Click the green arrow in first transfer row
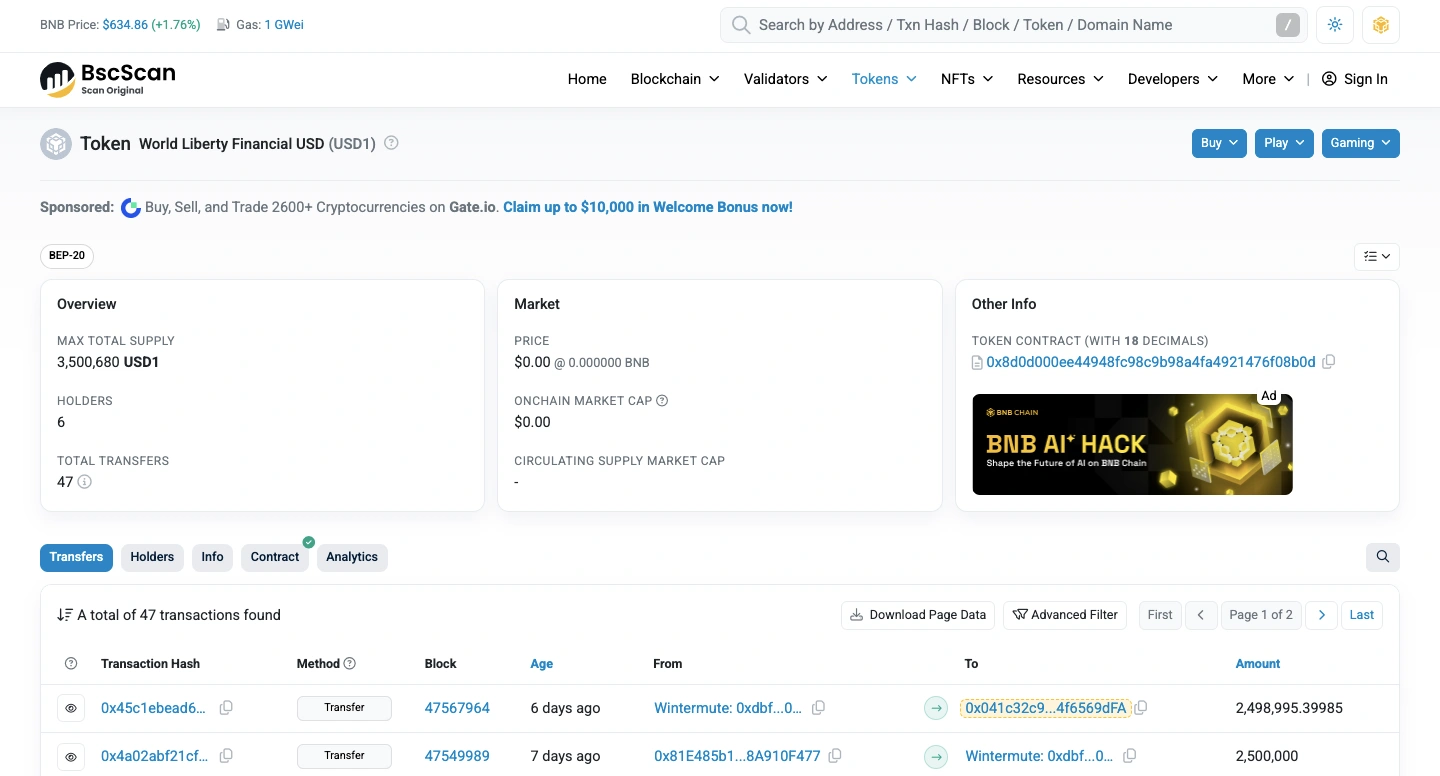 pyautogui.click(x=936, y=708)
